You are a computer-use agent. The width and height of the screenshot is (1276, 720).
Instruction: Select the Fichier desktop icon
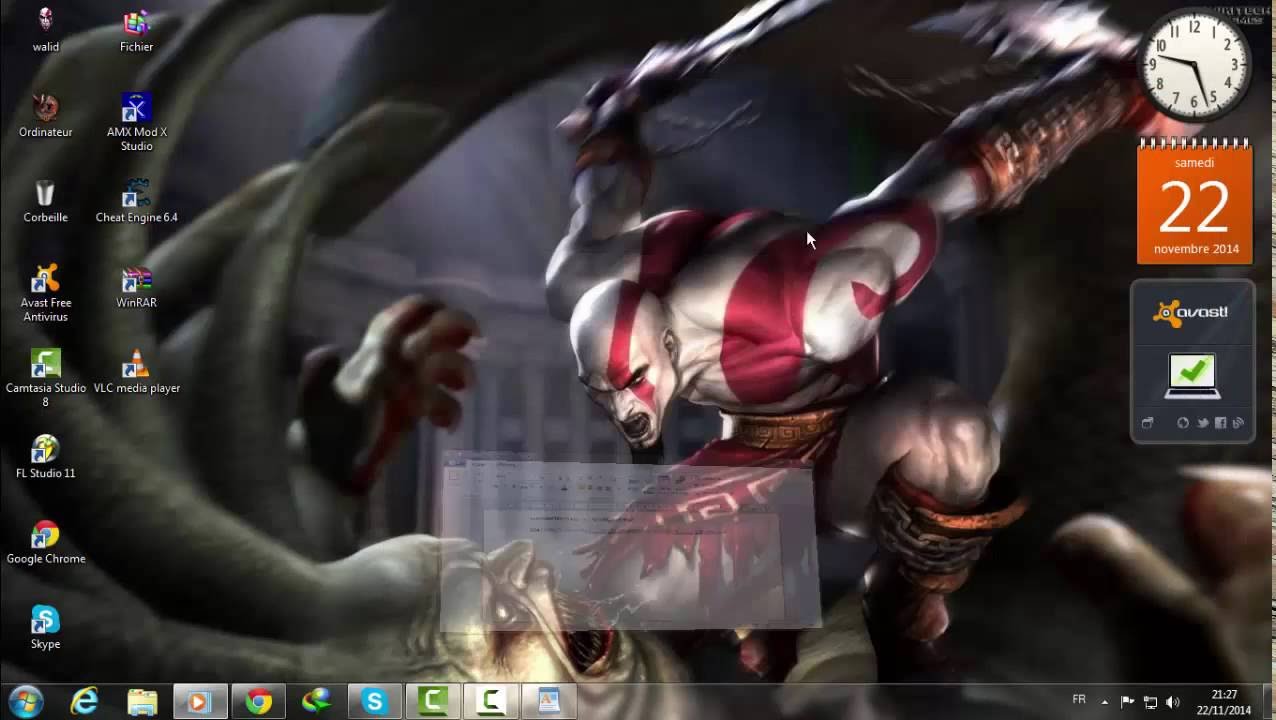[x=136, y=30]
